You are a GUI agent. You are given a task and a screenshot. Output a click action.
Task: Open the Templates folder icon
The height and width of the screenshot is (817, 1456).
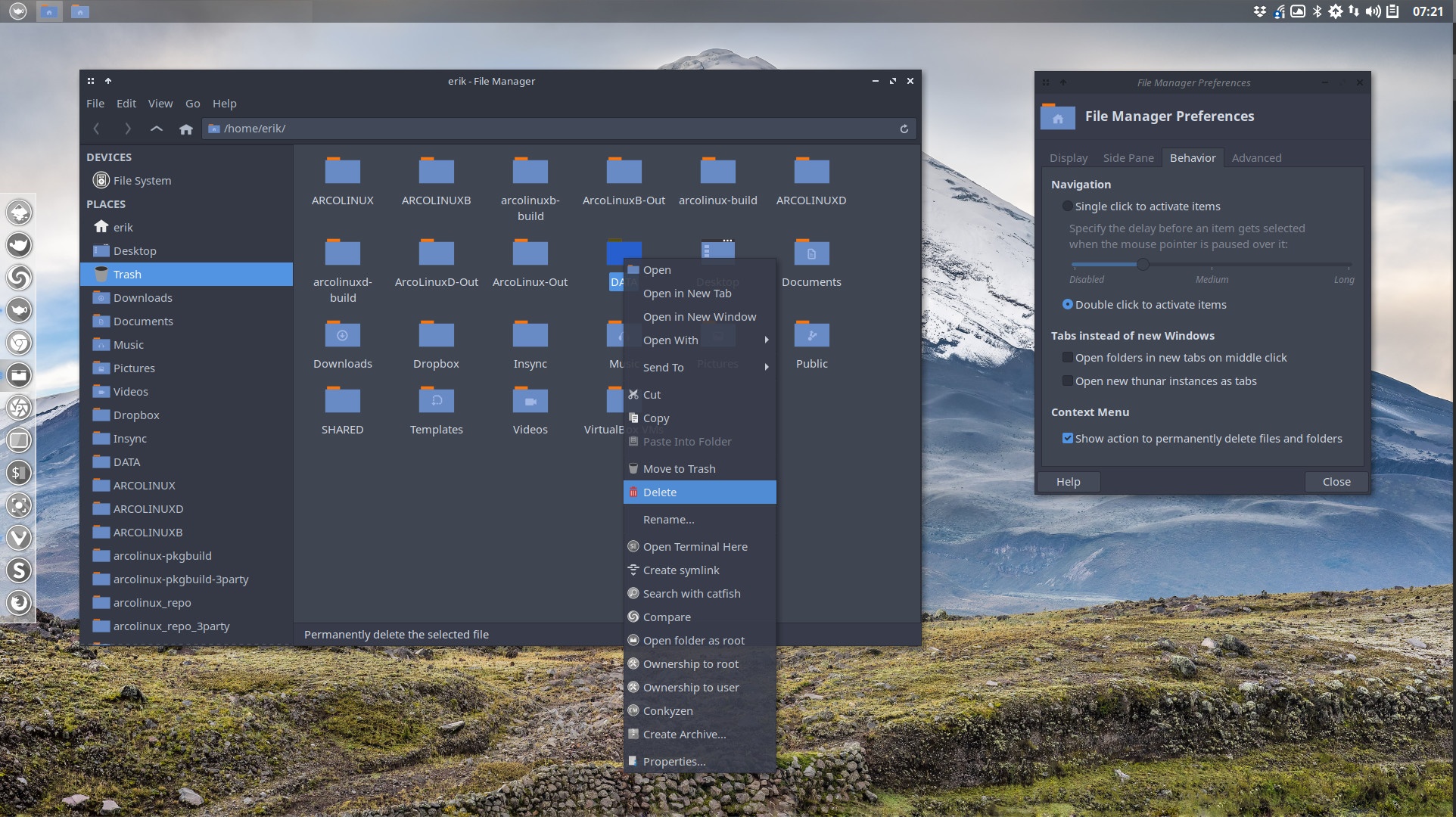point(436,402)
